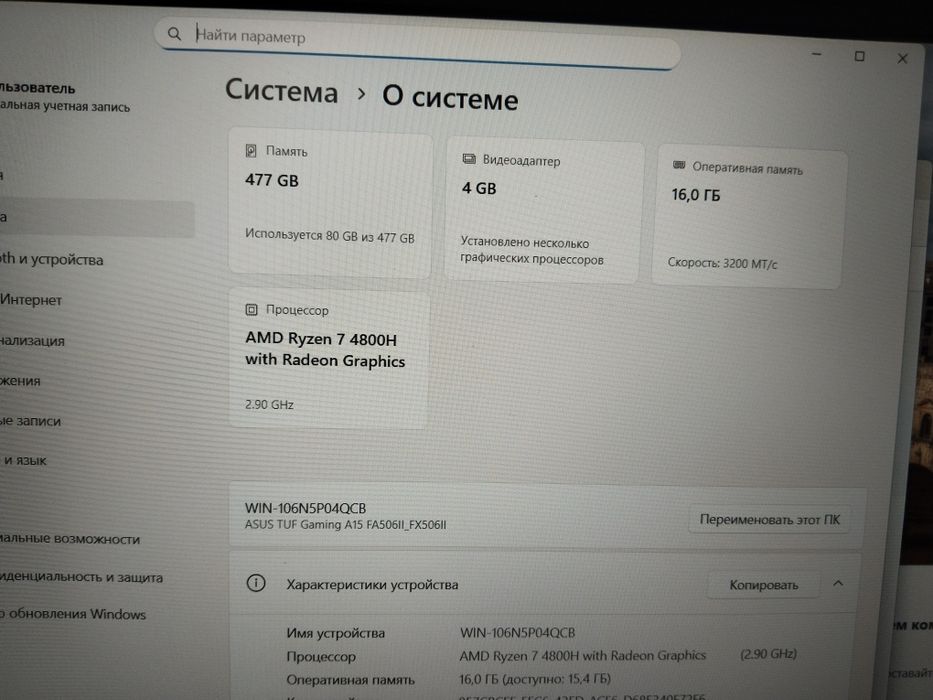Focus the Найти параметр search field
Image resolution: width=933 pixels, height=700 pixels.
tap(417, 42)
